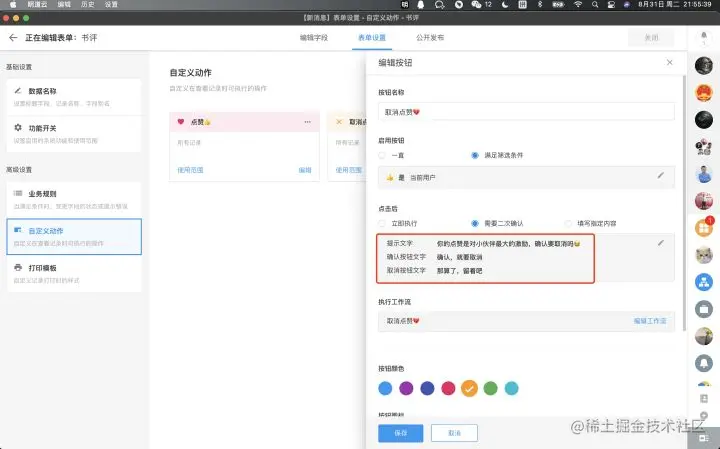Click the 自定义动作 page heading
This screenshot has height=449, width=720.
pos(191,73)
